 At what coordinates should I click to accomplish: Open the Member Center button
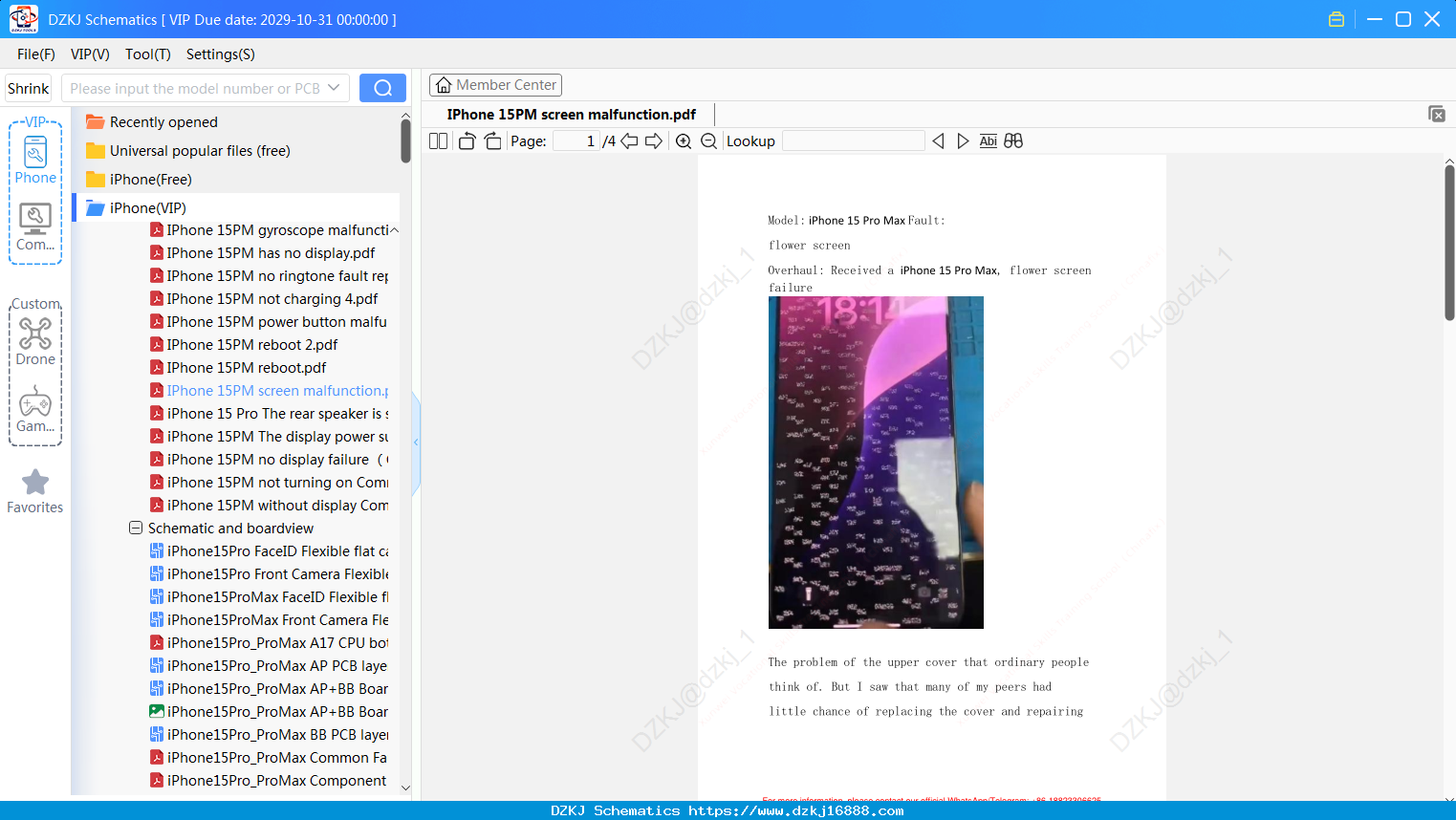point(495,85)
